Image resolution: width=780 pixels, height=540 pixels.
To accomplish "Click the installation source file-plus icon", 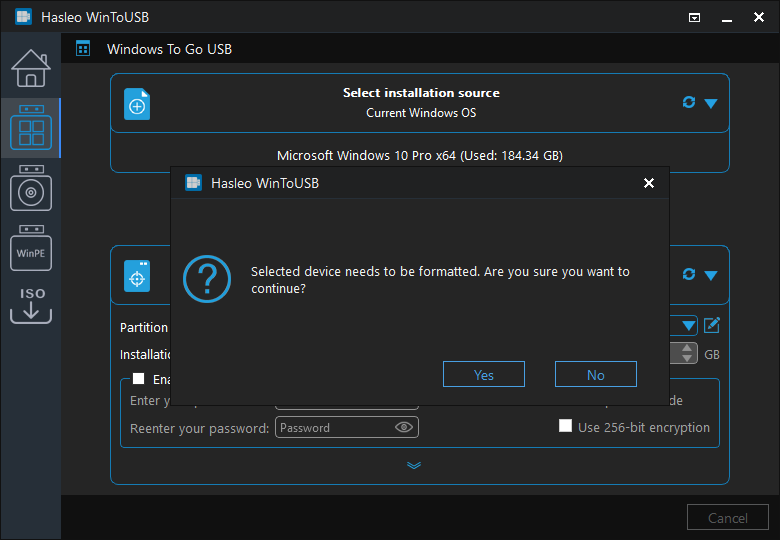I will click(137, 104).
